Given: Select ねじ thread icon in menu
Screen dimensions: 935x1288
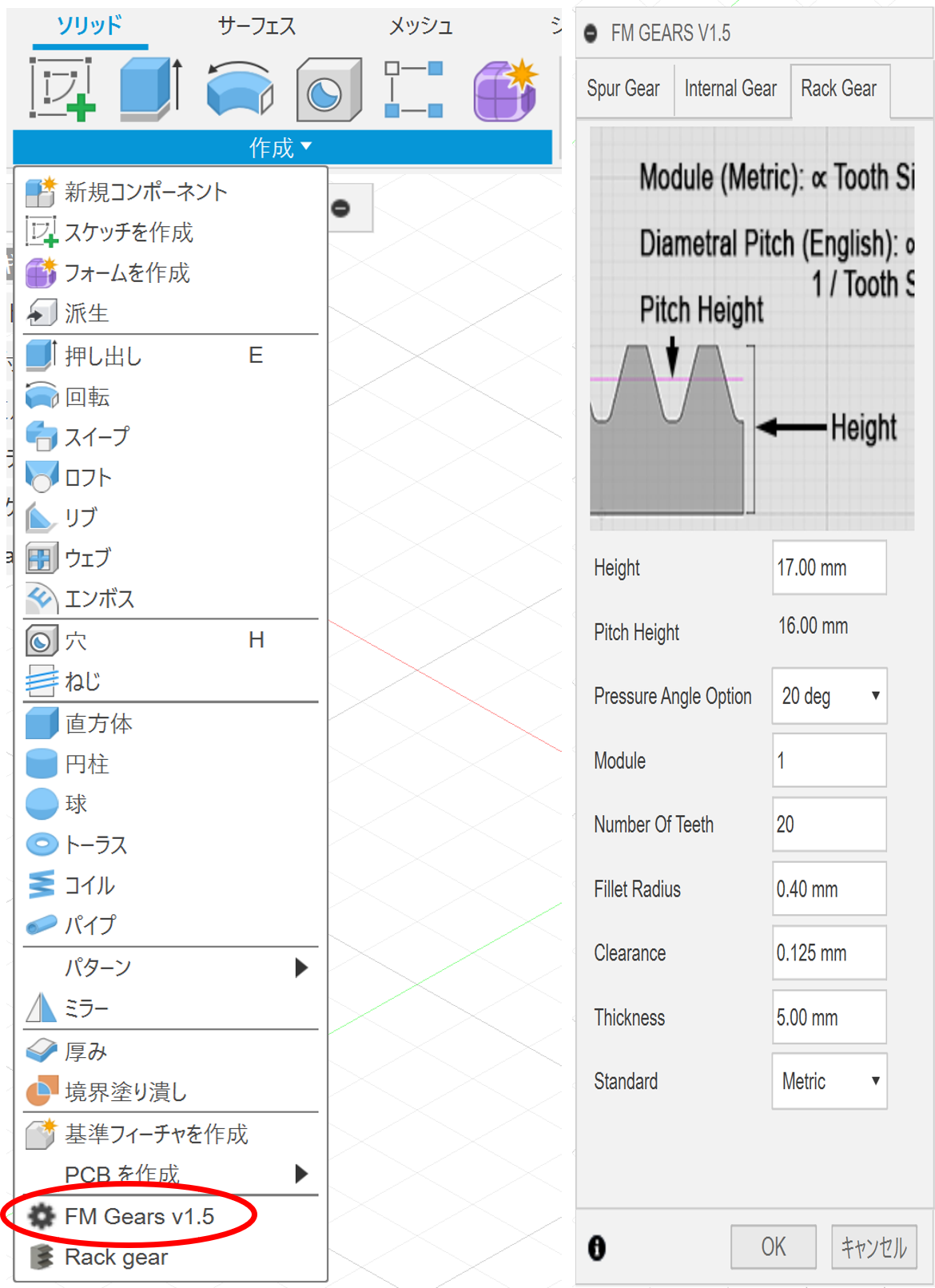Looking at the screenshot, I should coord(42,682).
